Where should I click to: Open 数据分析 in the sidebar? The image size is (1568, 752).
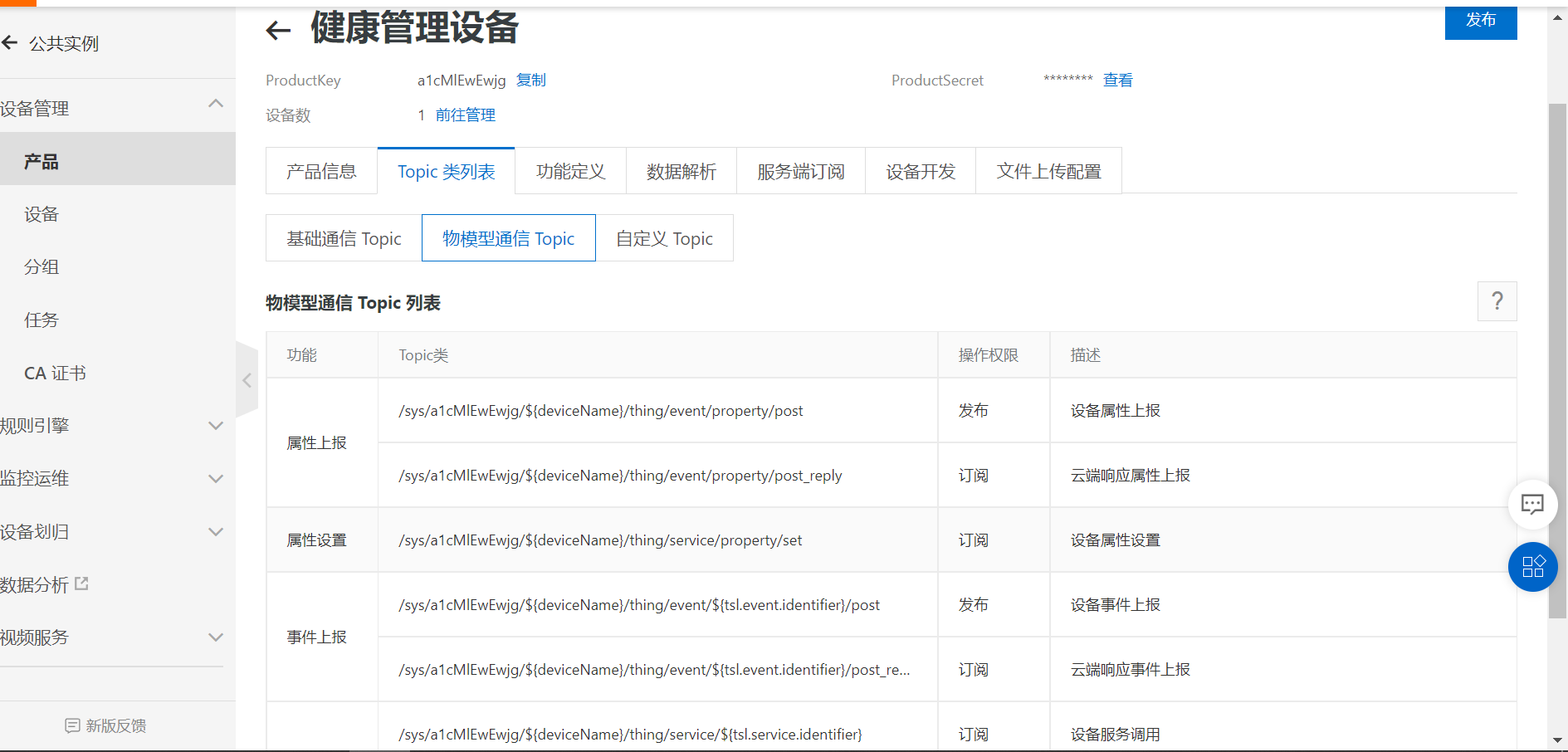(34, 584)
